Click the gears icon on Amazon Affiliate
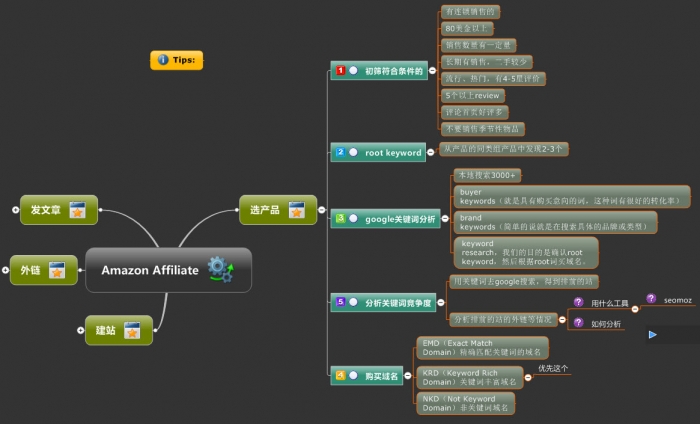700x424 pixels. click(221, 269)
